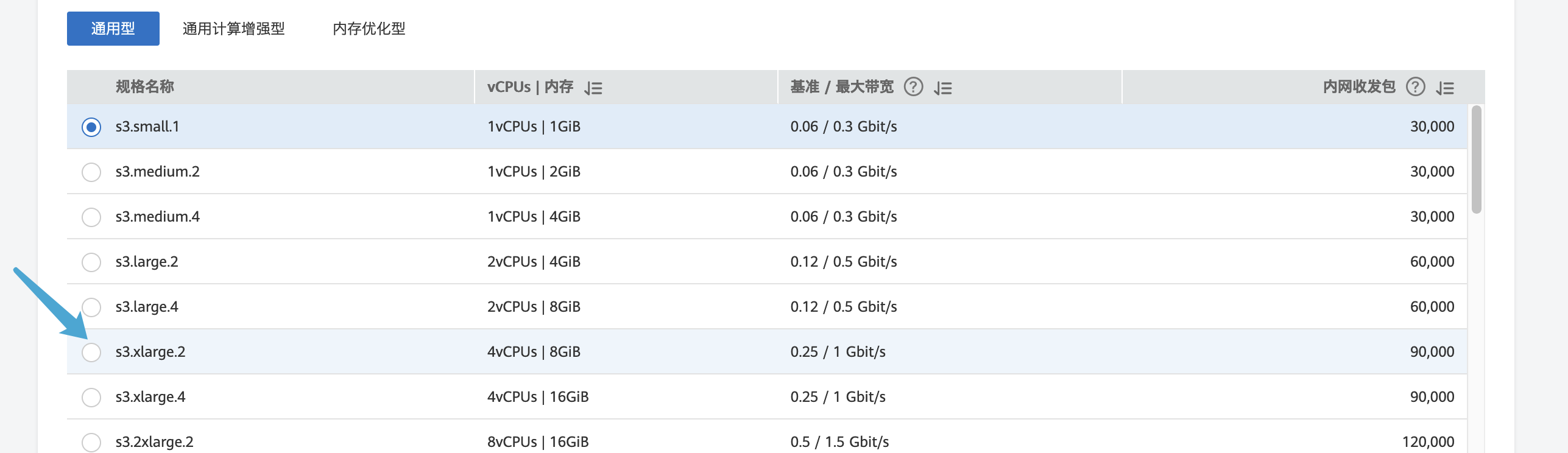Image resolution: width=1568 pixels, height=453 pixels.
Task: Click the 8vCPUs | 16GiB cell
Action: [538, 442]
